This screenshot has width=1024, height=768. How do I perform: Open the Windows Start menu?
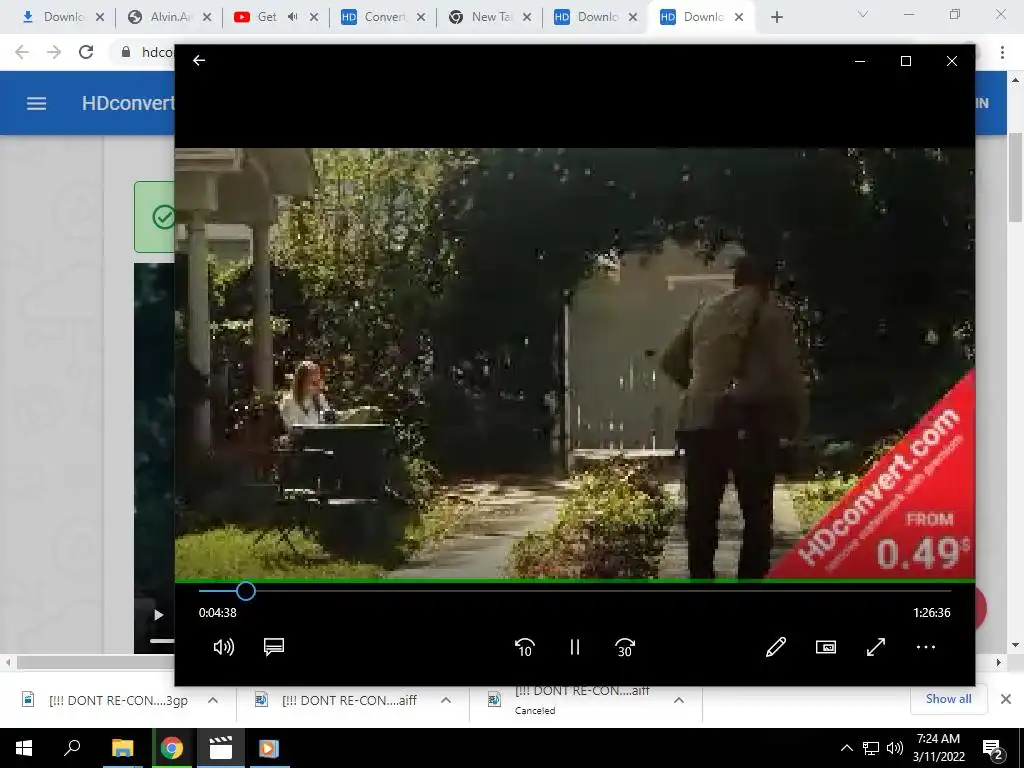24,748
